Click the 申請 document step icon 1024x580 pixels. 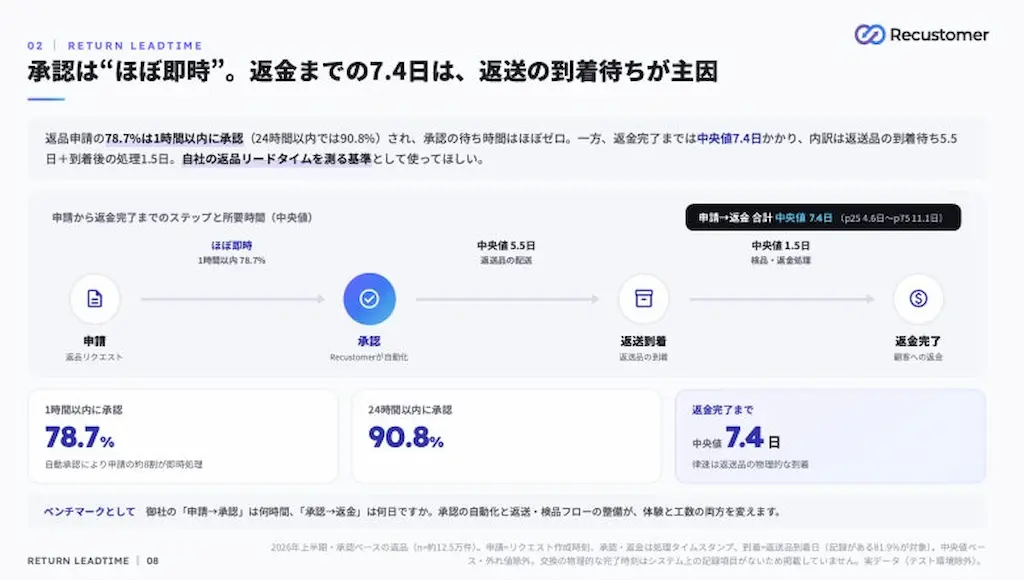(95, 298)
